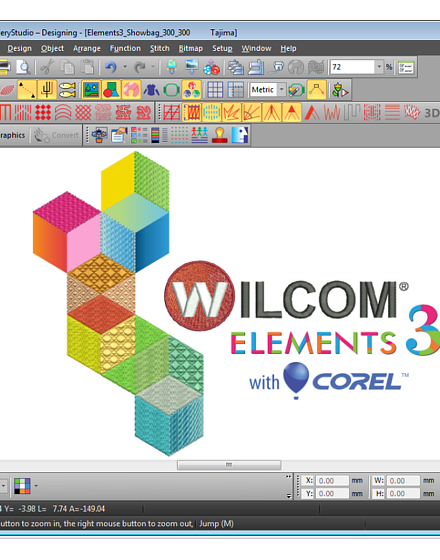Click the insert picture landscape icon
Viewport: 440px width, 560px height.
(192, 67)
